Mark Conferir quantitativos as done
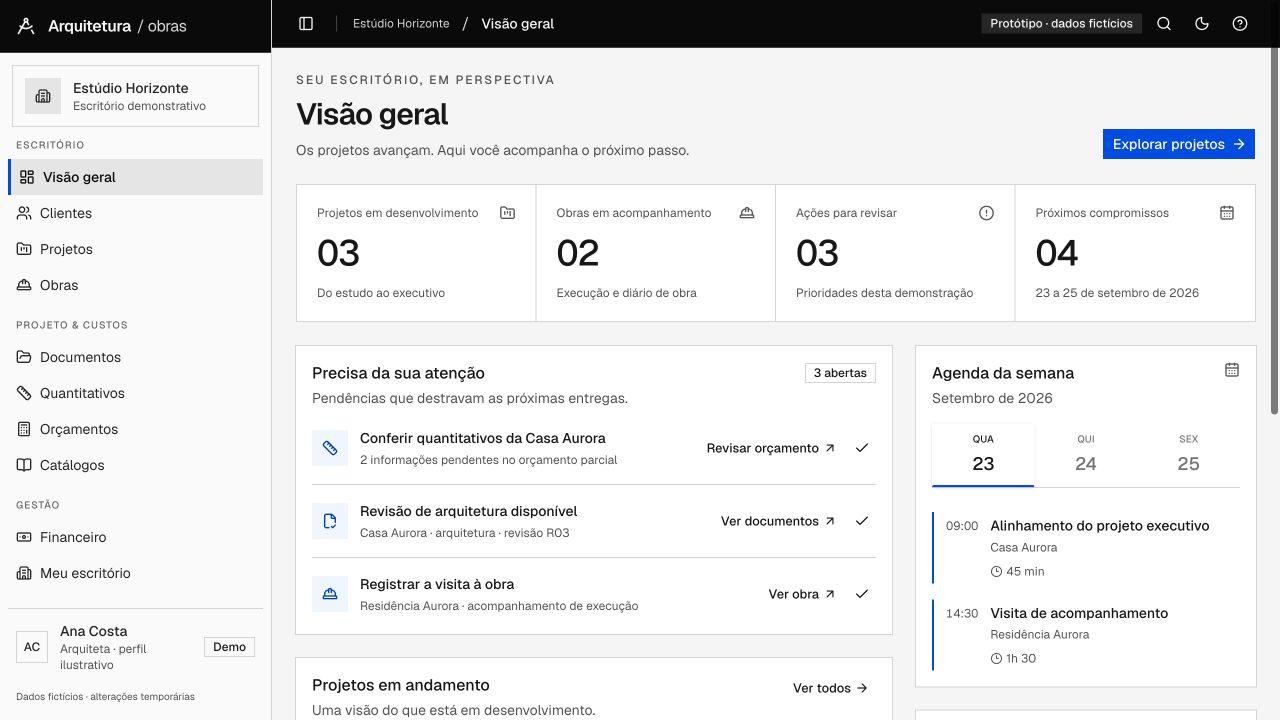The width and height of the screenshot is (1280, 720). pyautogui.click(x=862, y=448)
